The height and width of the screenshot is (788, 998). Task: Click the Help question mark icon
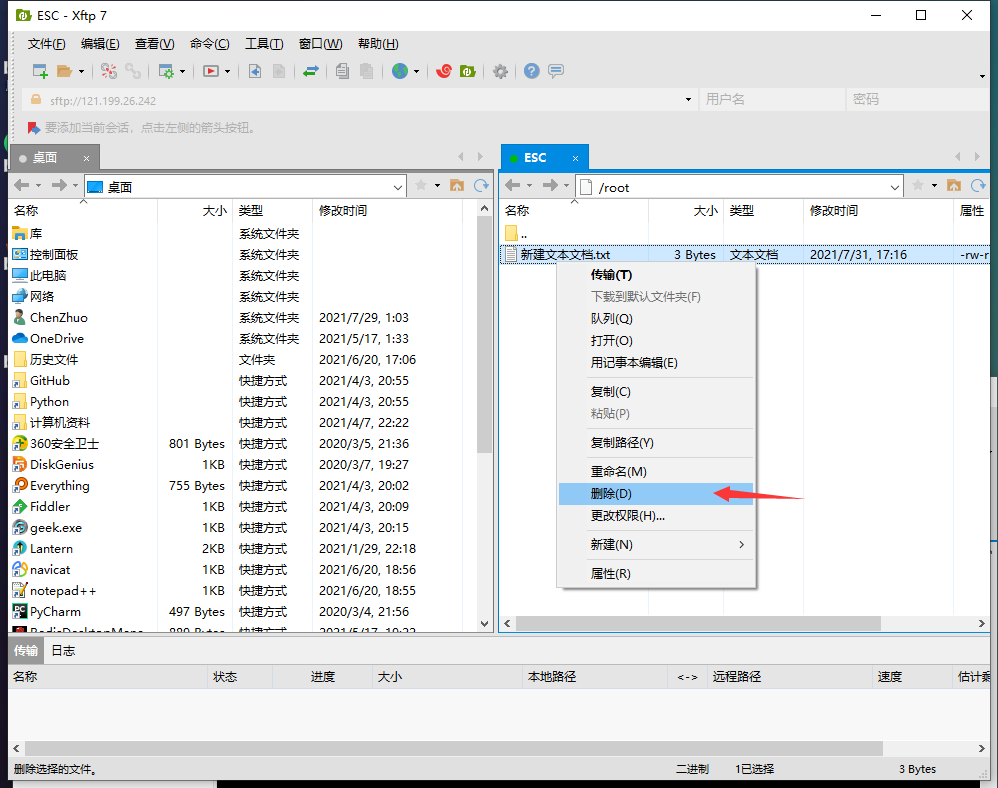pyautogui.click(x=530, y=71)
